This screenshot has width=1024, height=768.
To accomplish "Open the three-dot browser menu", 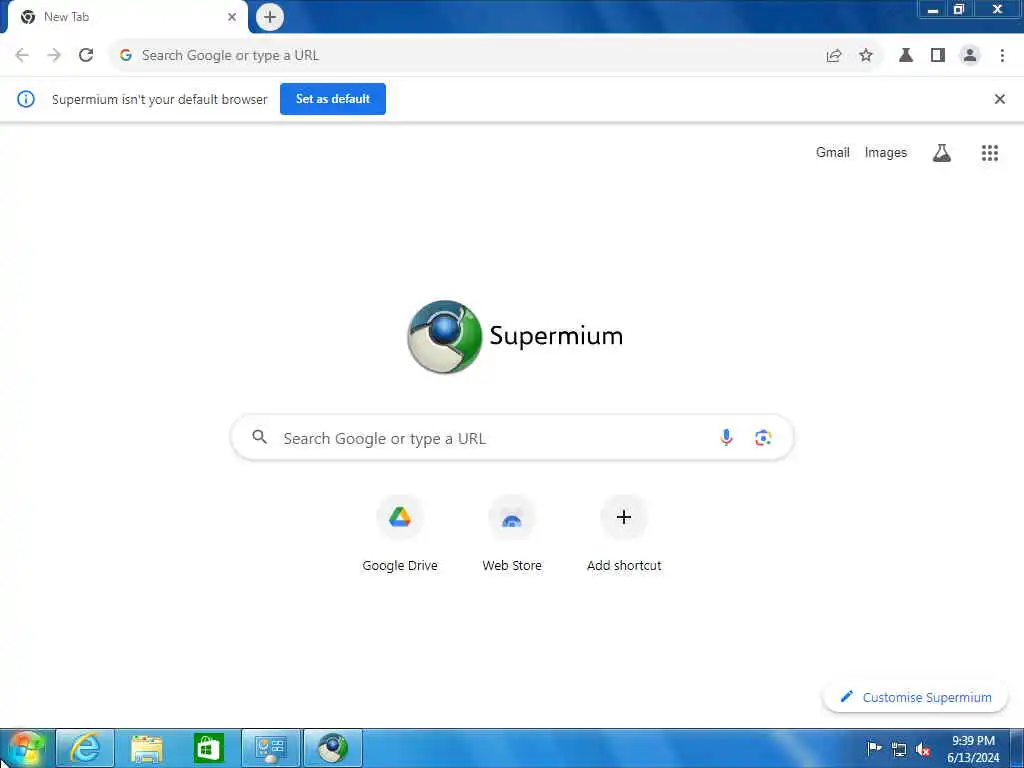I will tap(1002, 56).
